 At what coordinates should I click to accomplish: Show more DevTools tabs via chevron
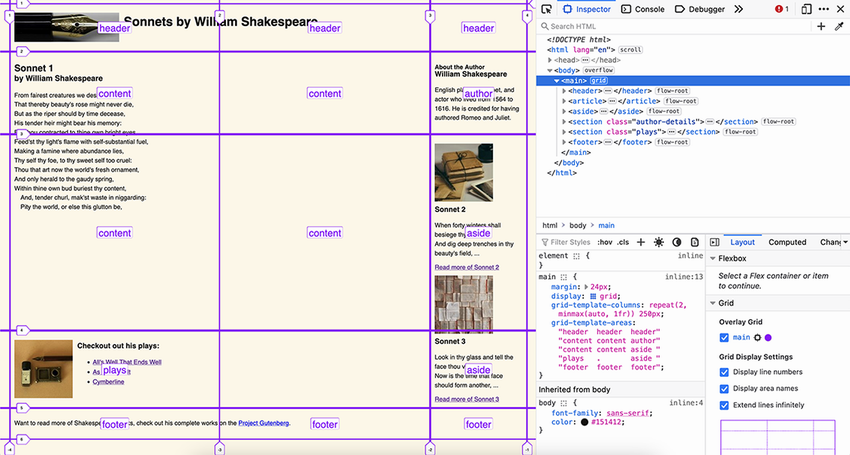tap(738, 9)
